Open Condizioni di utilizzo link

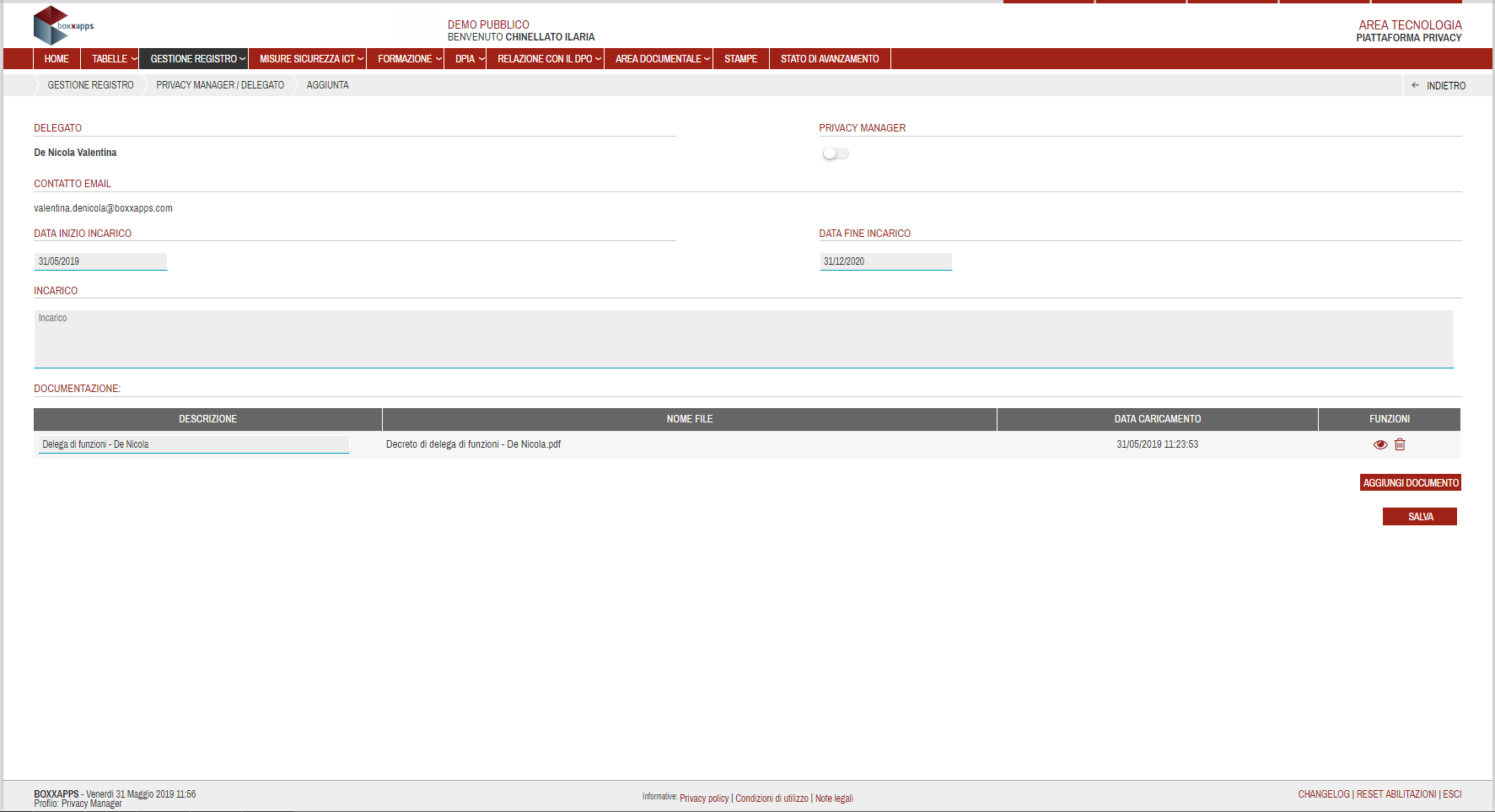[x=772, y=799]
